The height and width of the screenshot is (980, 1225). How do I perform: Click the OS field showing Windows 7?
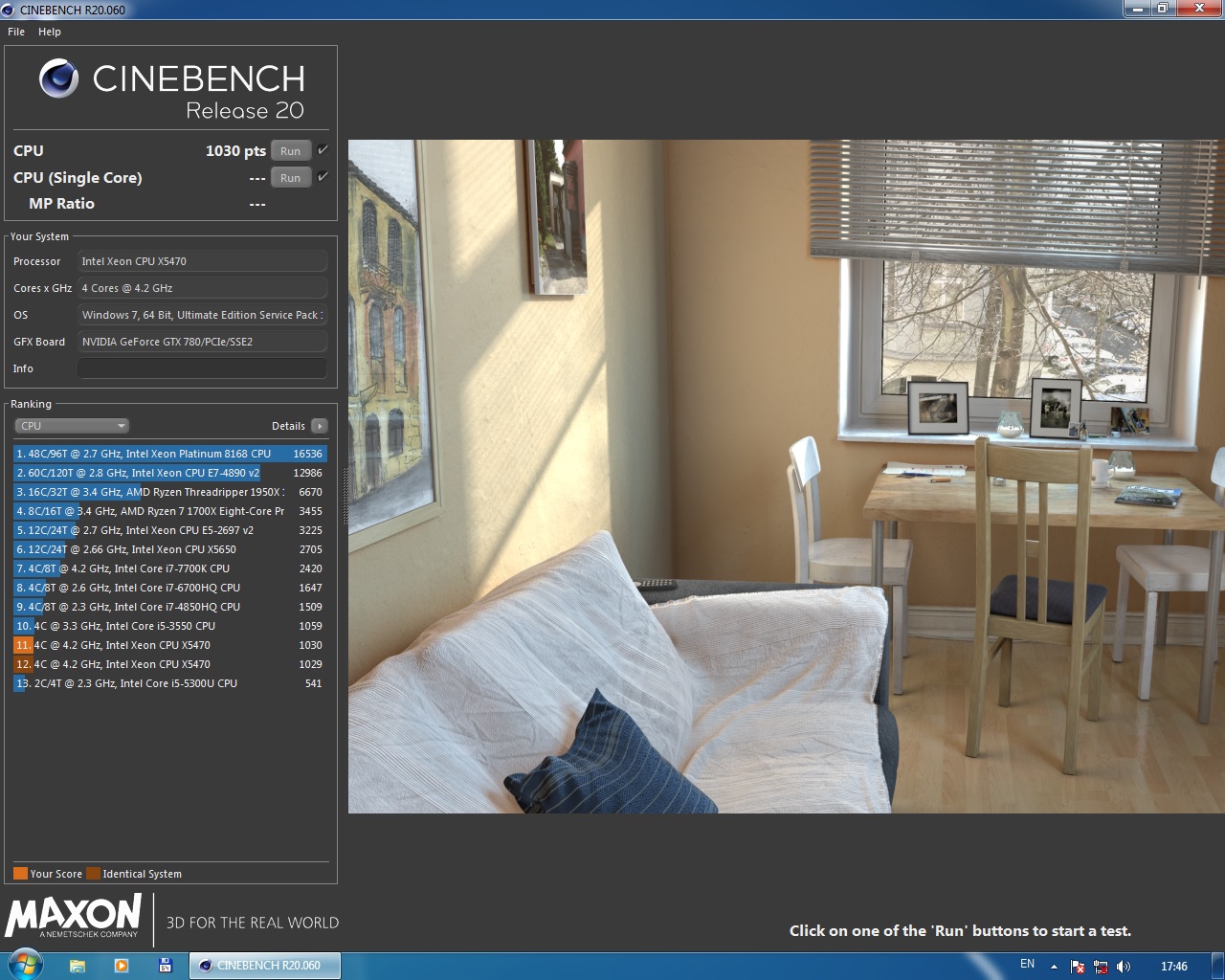(x=202, y=315)
